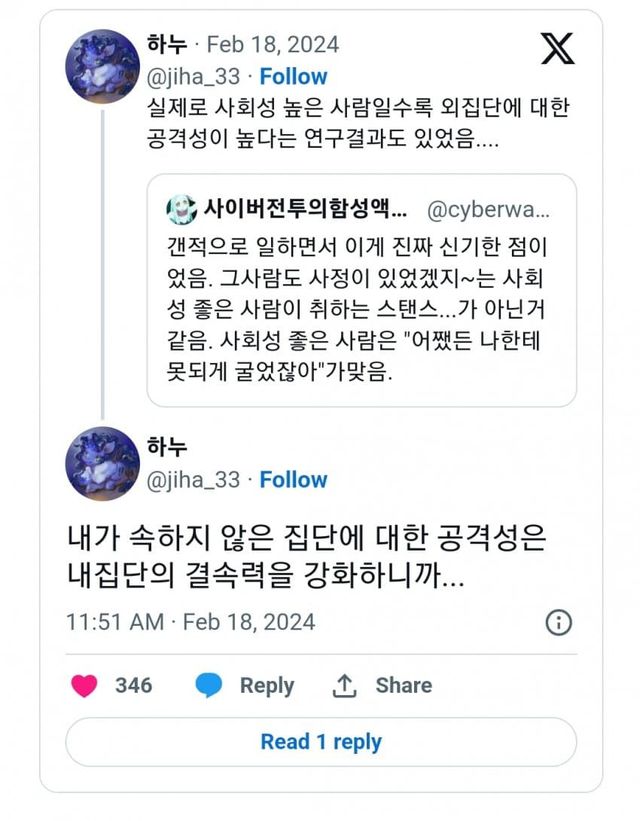Image resolution: width=640 pixels, height=821 pixels.
Task: Click the share upload arrow icon
Action: pyautogui.click(x=344, y=685)
